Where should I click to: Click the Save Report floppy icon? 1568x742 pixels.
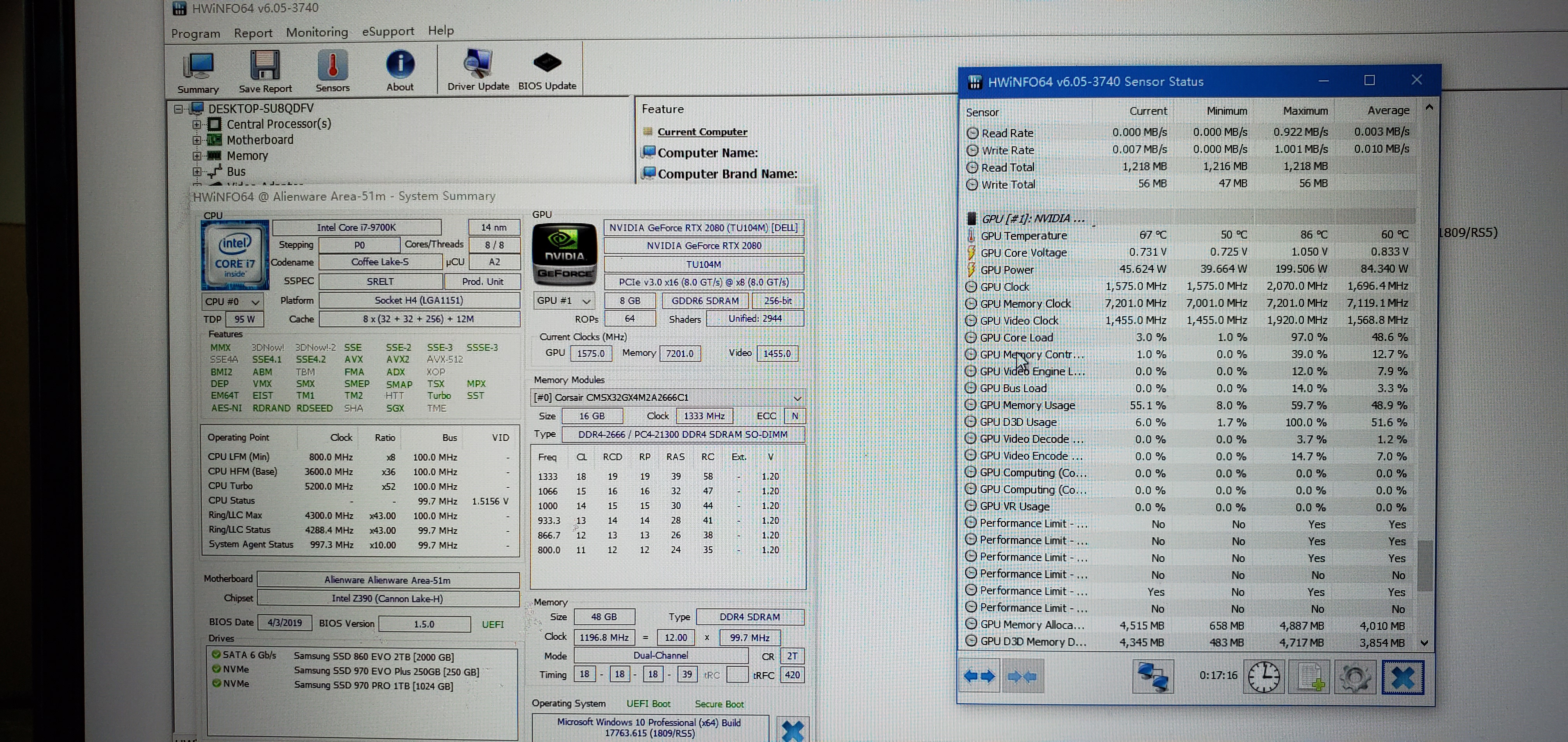(x=265, y=65)
